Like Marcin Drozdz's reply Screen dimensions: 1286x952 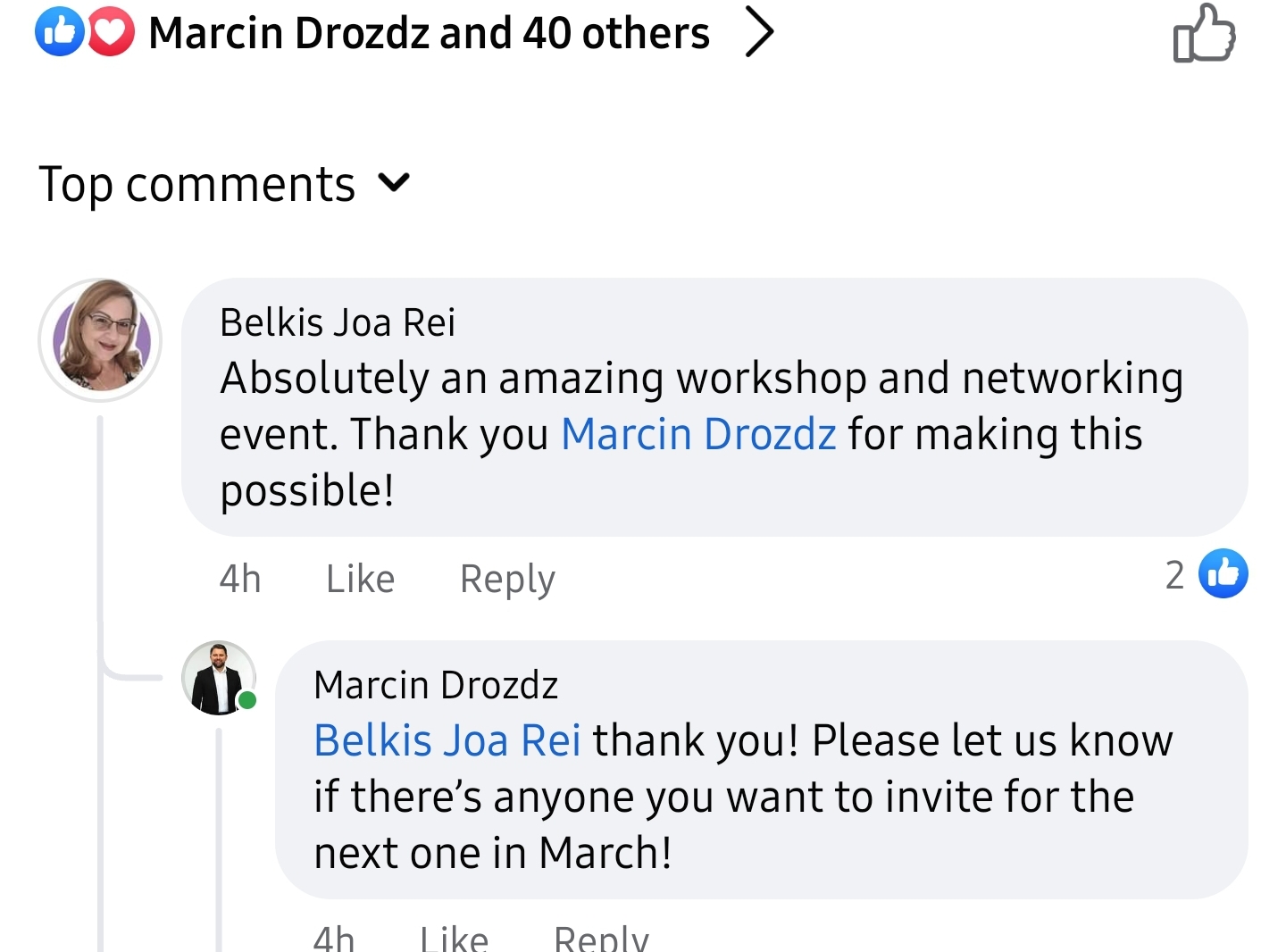(x=454, y=936)
